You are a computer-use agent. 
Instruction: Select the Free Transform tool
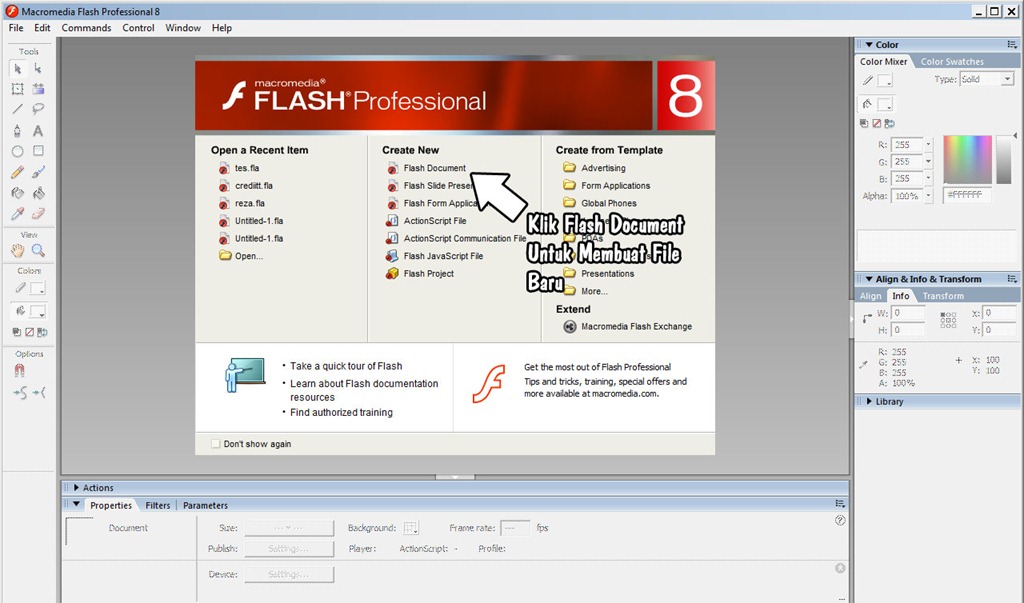pos(18,89)
